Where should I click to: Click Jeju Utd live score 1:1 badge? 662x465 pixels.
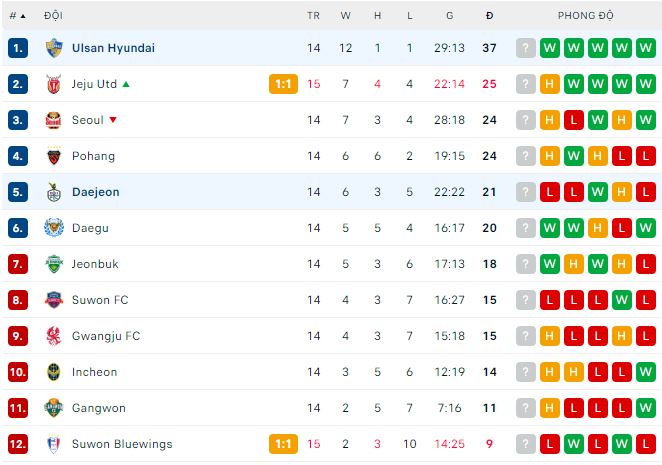pyautogui.click(x=283, y=84)
